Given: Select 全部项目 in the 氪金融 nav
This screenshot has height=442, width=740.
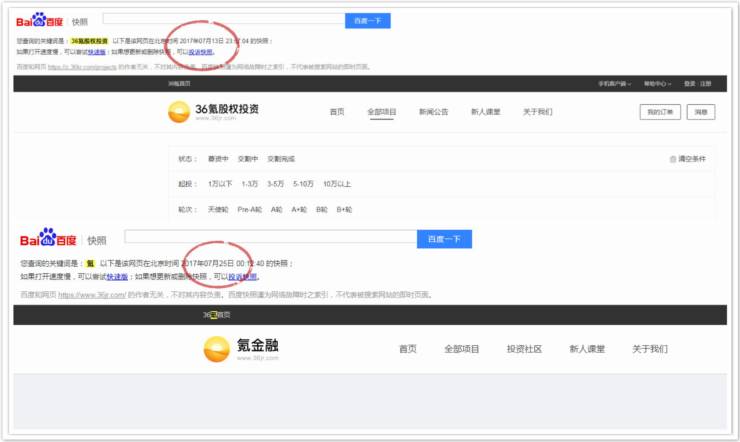Looking at the screenshot, I should click(x=462, y=349).
